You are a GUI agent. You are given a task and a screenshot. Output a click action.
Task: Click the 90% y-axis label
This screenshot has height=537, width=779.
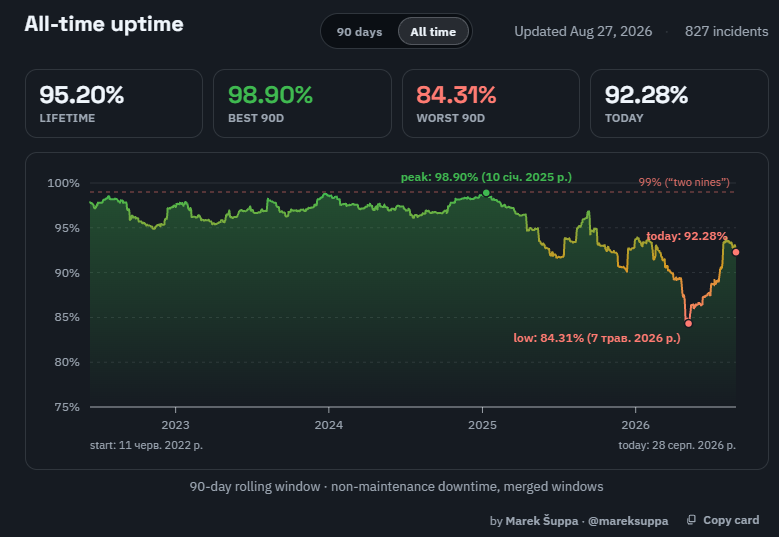point(67,273)
